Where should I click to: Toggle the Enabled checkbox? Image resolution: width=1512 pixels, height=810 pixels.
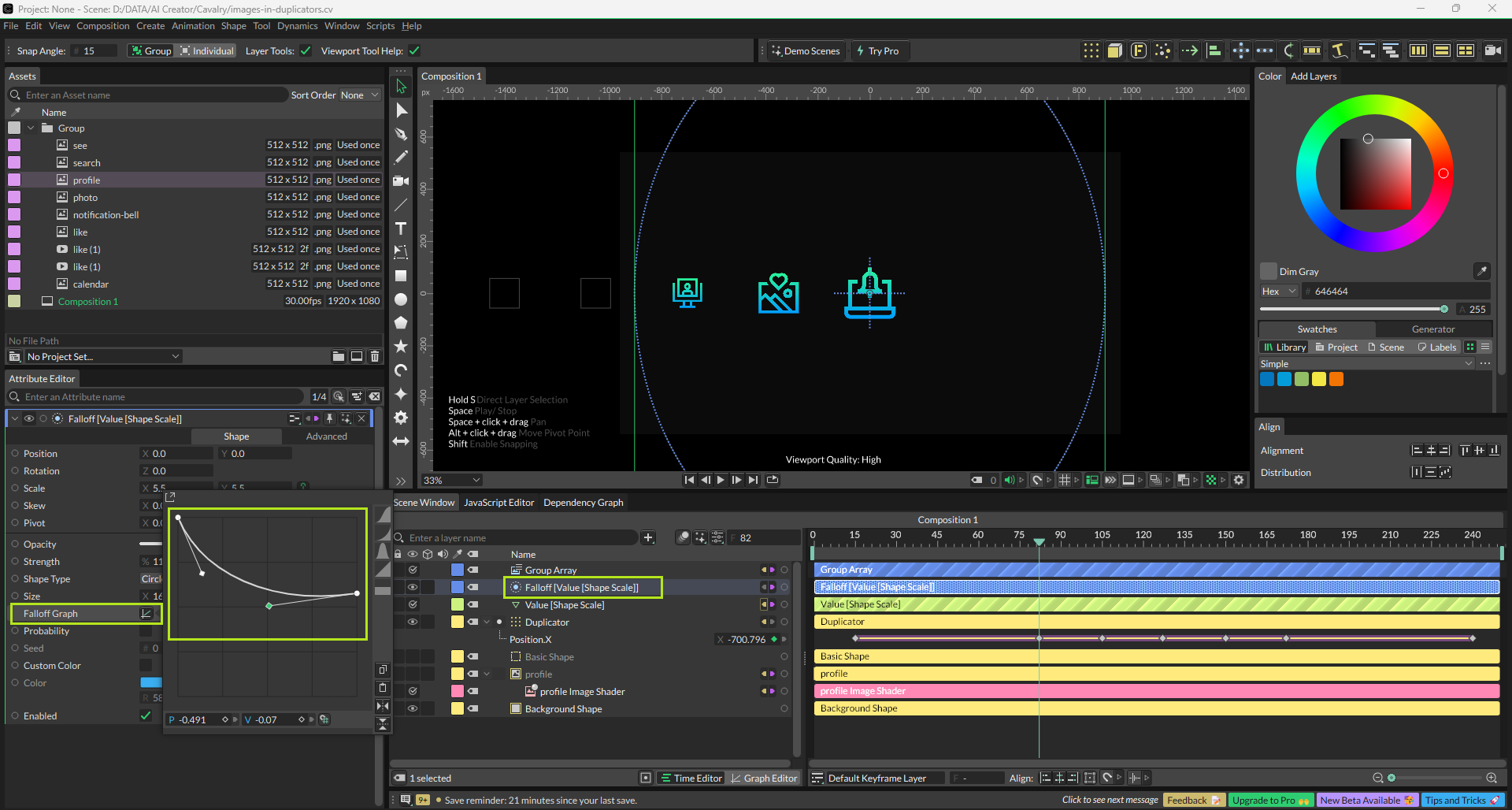[x=146, y=716]
